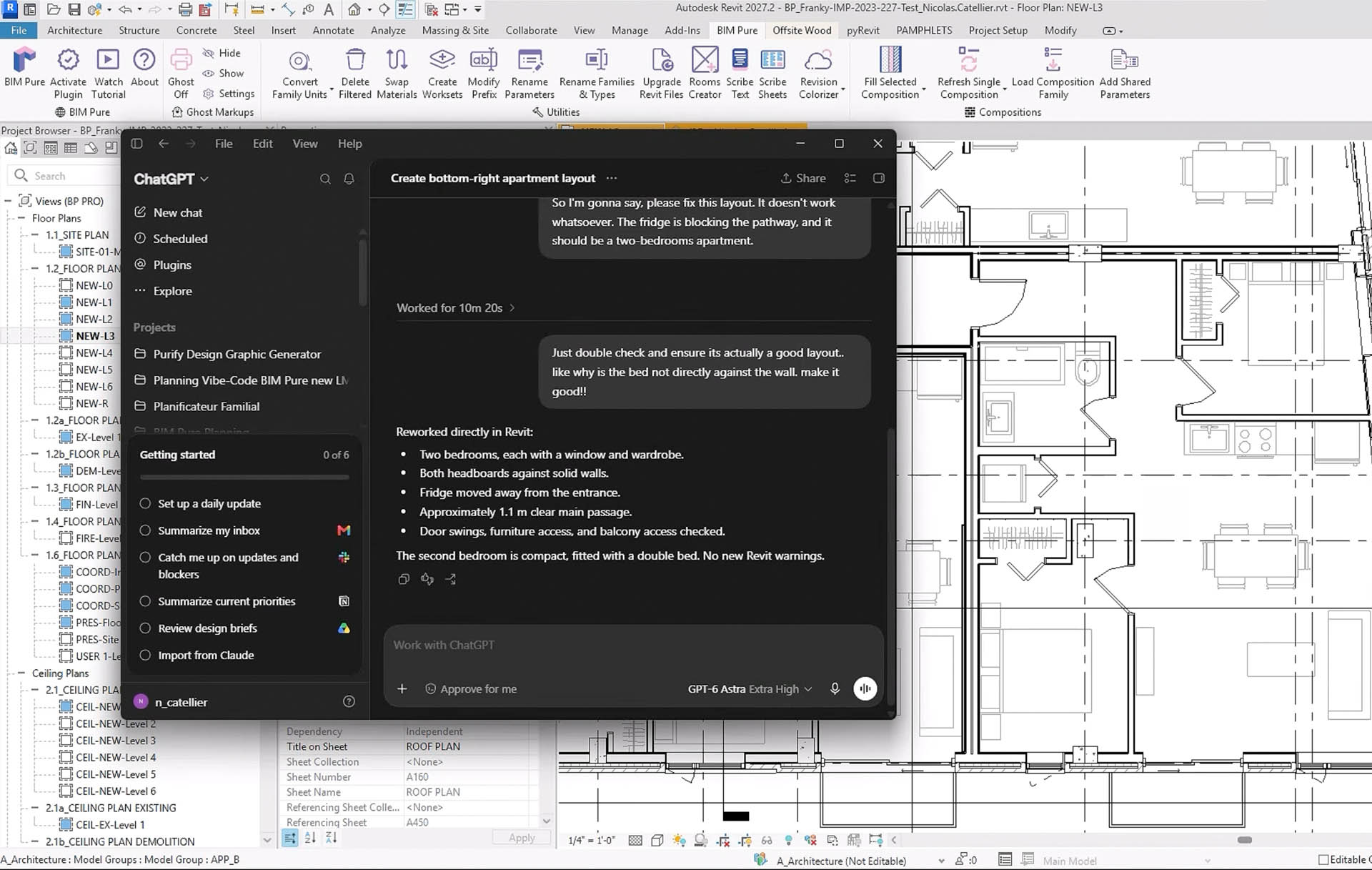Click Approve for me option
The height and width of the screenshot is (870, 1372).
[471, 689]
